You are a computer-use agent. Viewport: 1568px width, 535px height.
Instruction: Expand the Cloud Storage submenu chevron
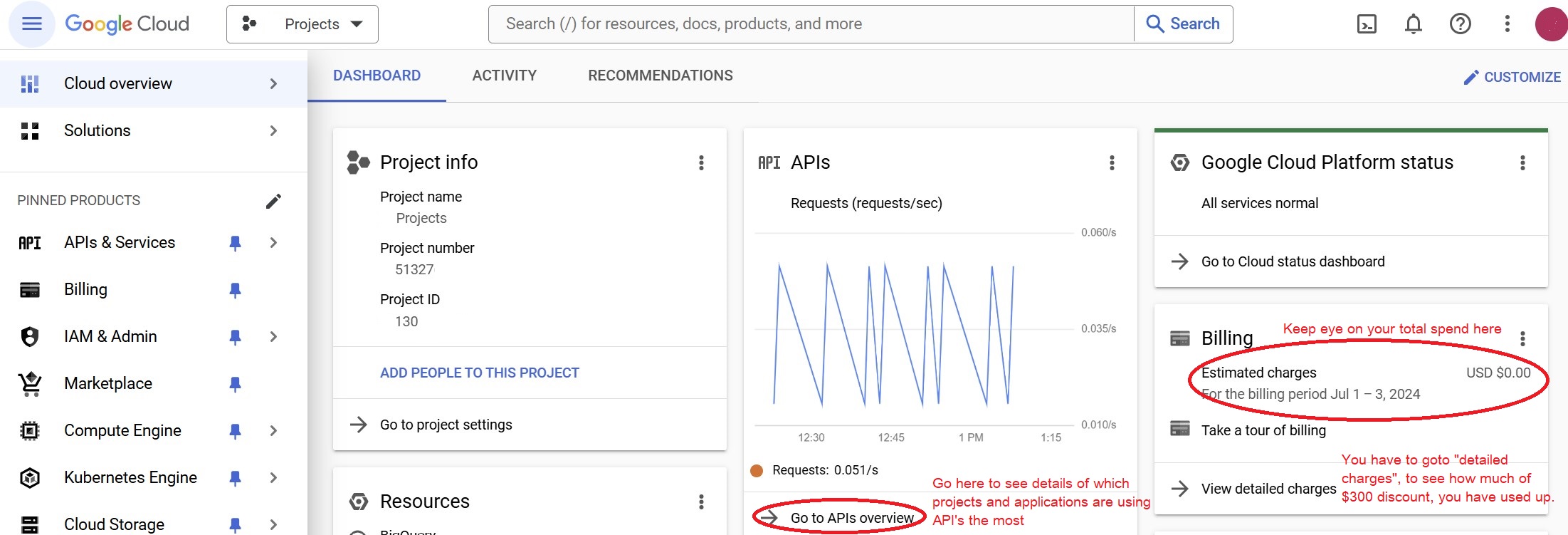click(273, 525)
